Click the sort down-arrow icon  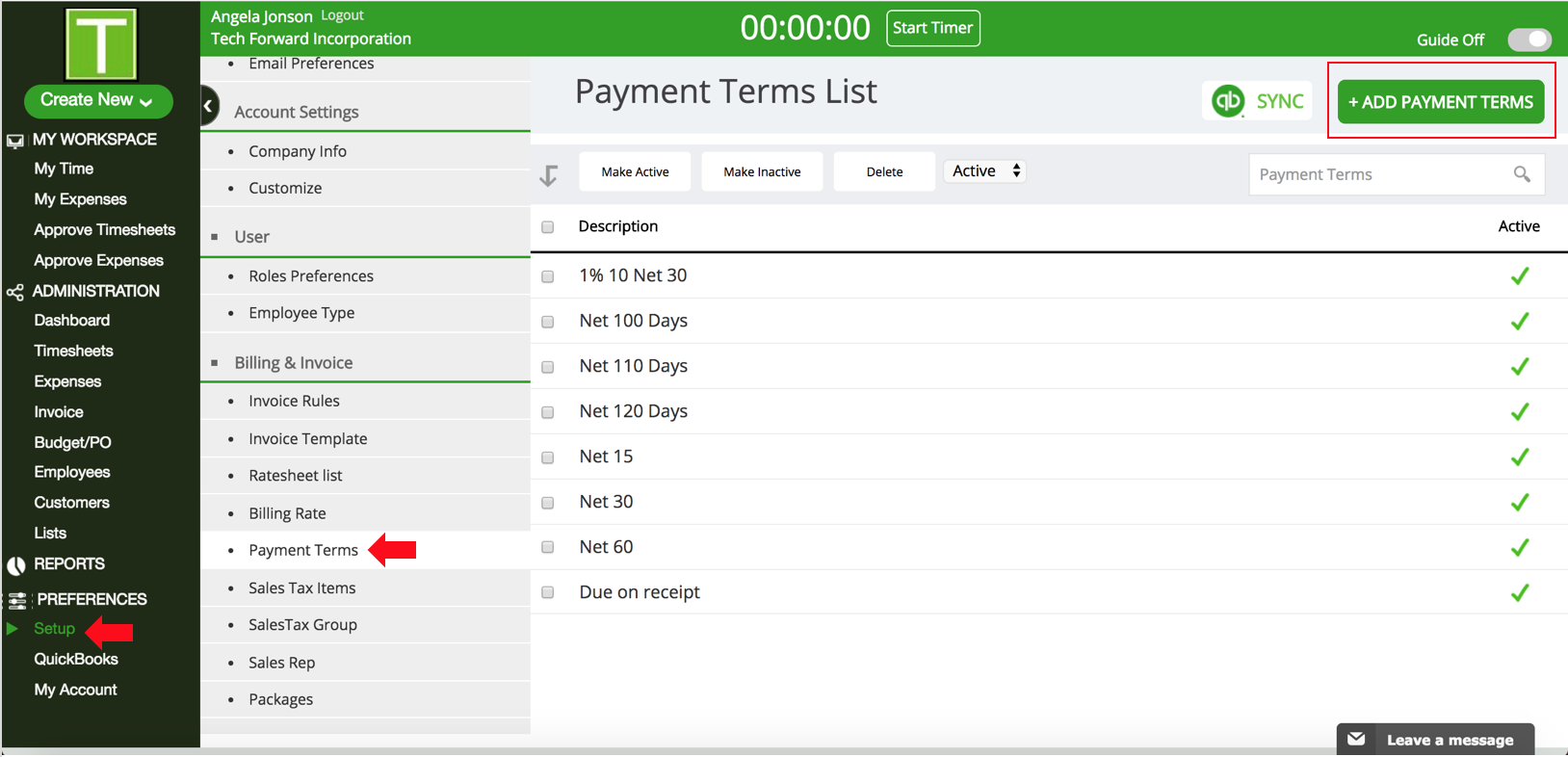[549, 175]
